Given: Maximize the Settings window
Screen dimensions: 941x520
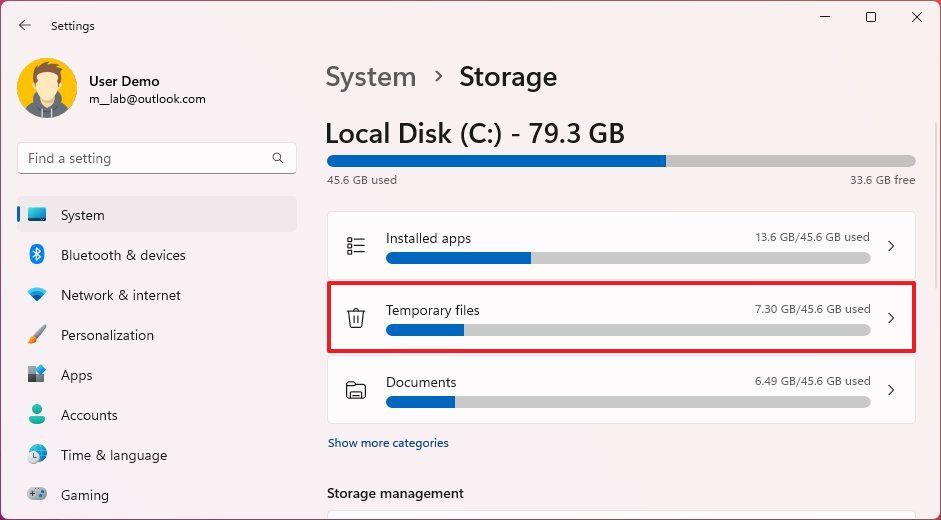Looking at the screenshot, I should (x=871, y=17).
